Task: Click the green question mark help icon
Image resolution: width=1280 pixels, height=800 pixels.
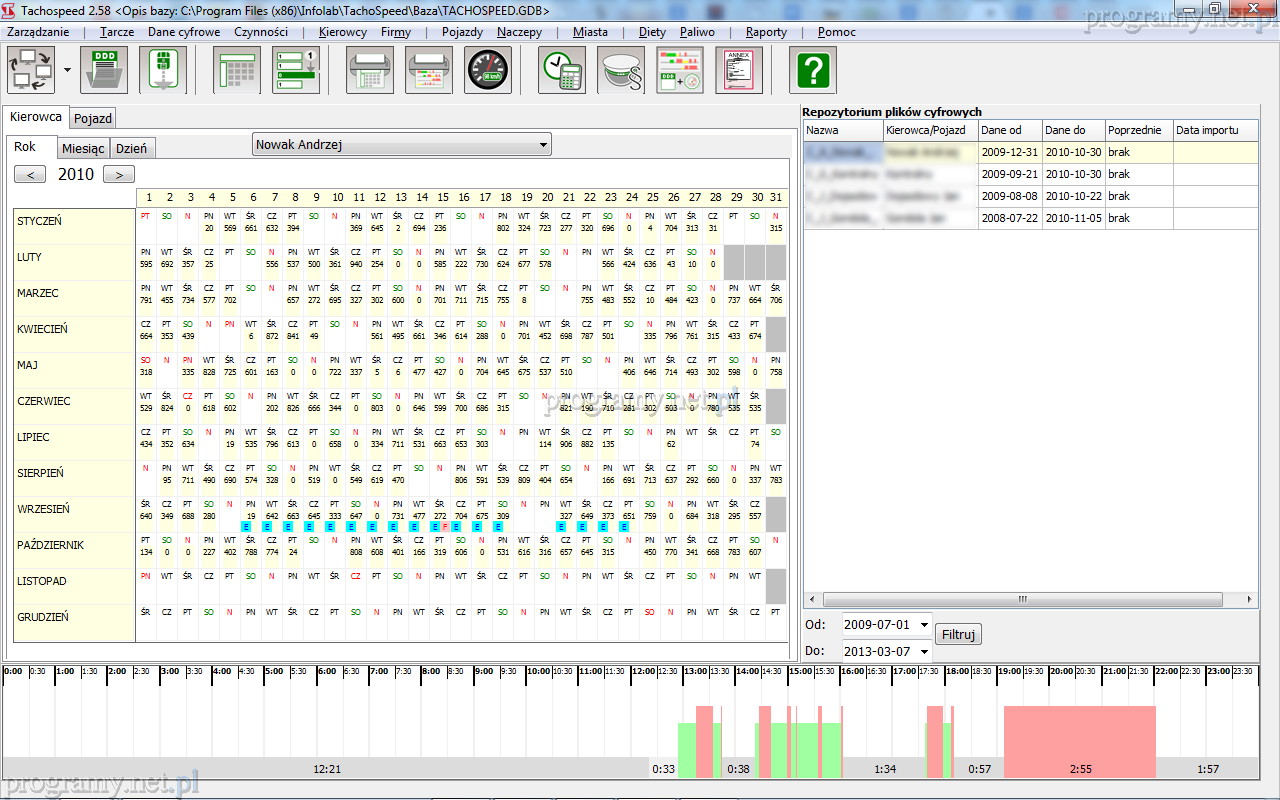Action: 813,70
